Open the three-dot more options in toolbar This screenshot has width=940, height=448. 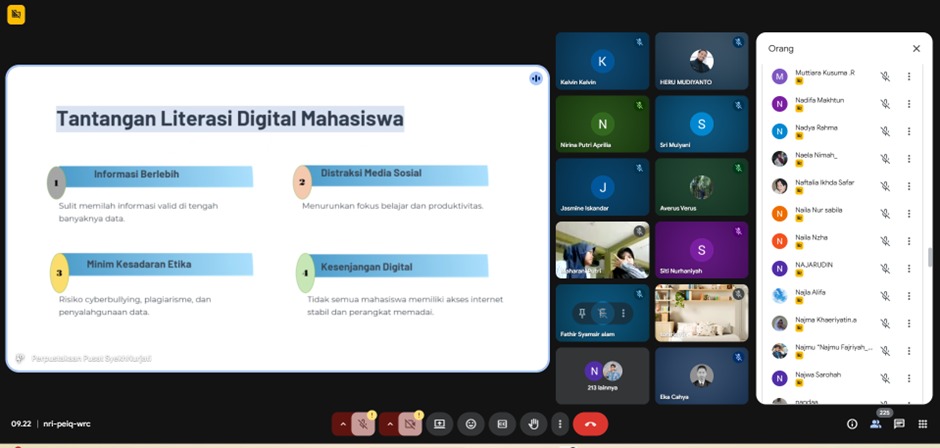(559, 424)
